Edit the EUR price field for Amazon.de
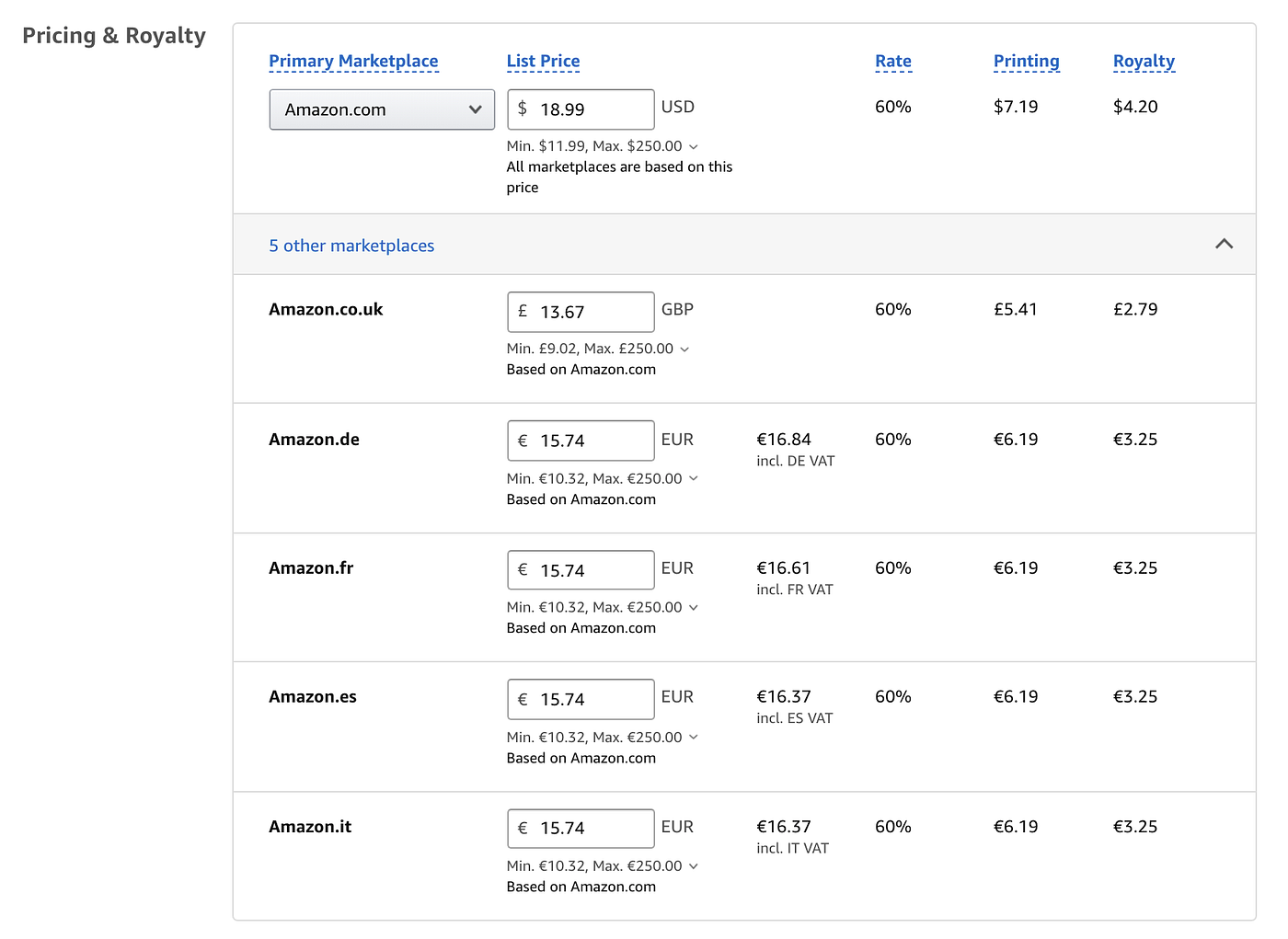1288x939 pixels. click(x=581, y=441)
